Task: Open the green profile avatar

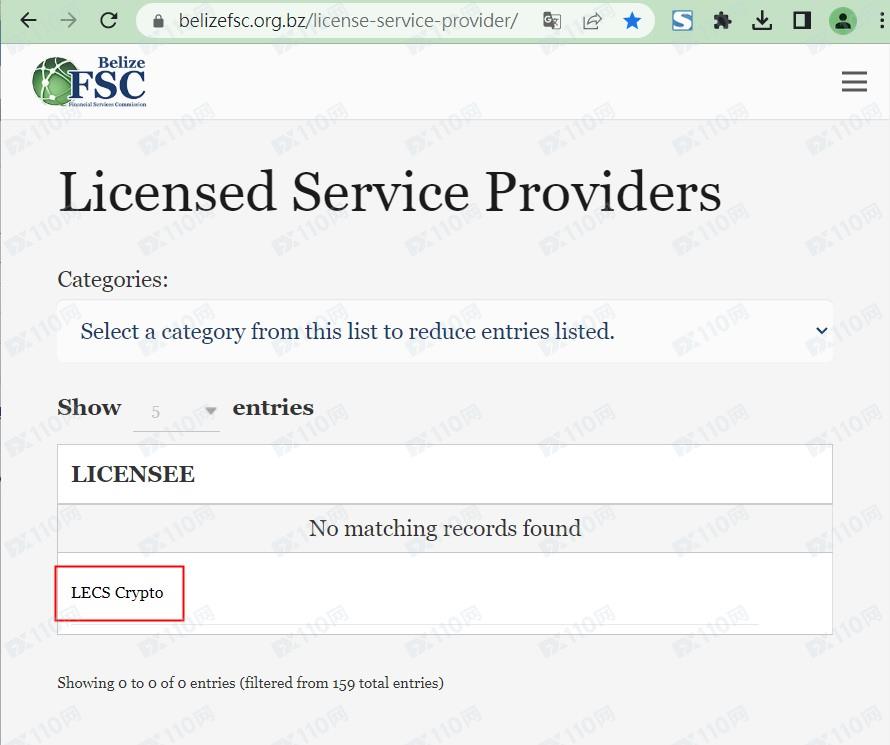Action: click(x=843, y=21)
